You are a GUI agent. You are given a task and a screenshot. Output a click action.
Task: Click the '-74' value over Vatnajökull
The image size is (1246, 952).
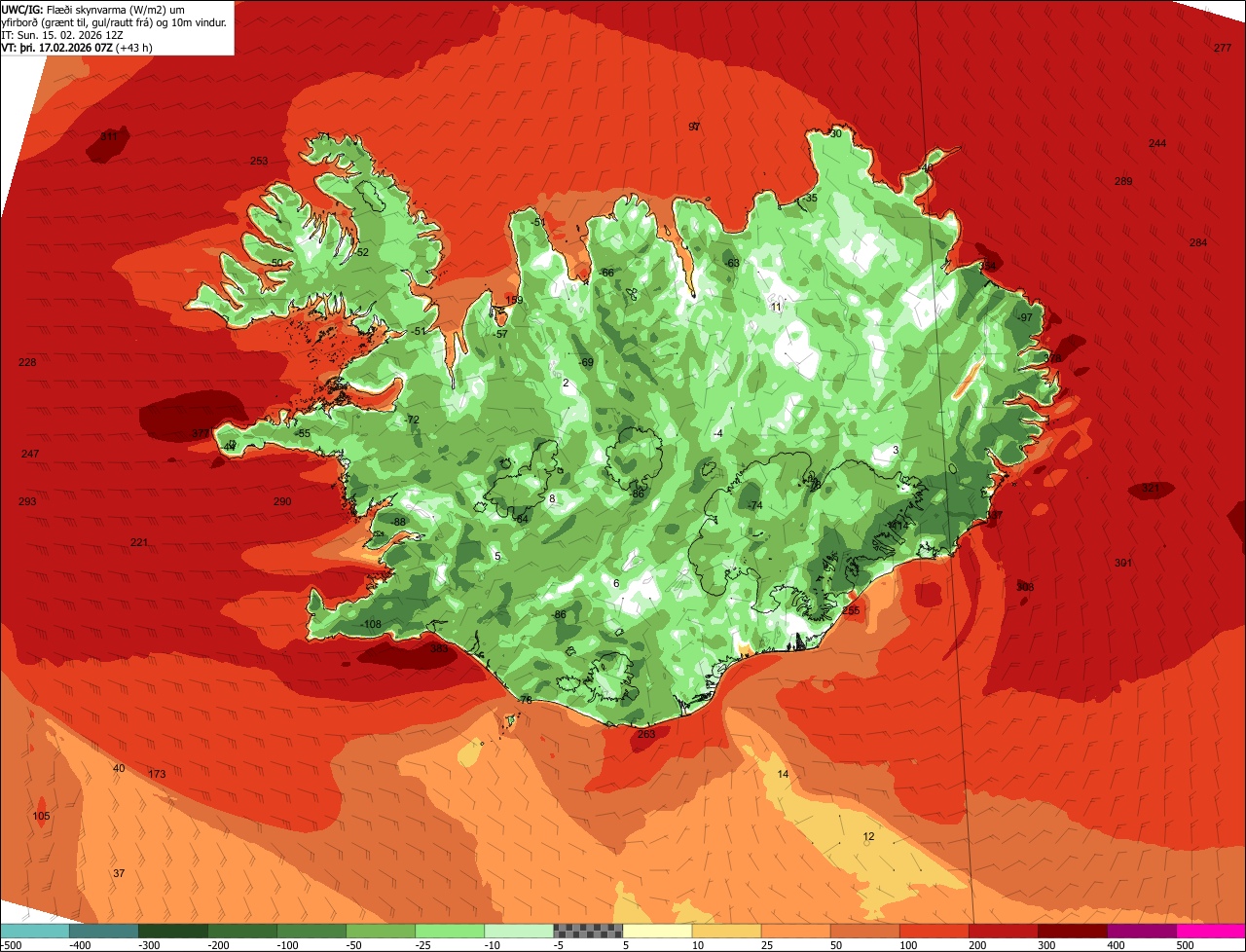click(754, 505)
